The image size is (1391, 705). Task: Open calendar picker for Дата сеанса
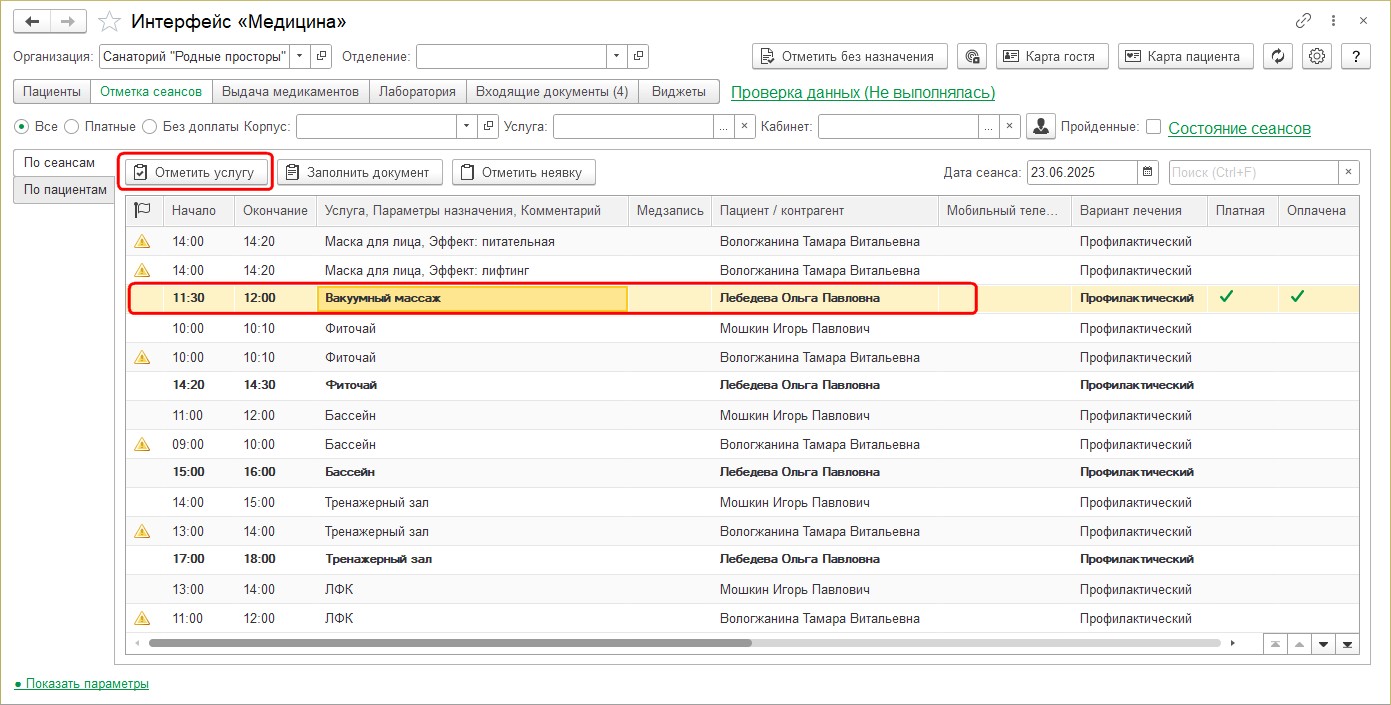(1148, 172)
